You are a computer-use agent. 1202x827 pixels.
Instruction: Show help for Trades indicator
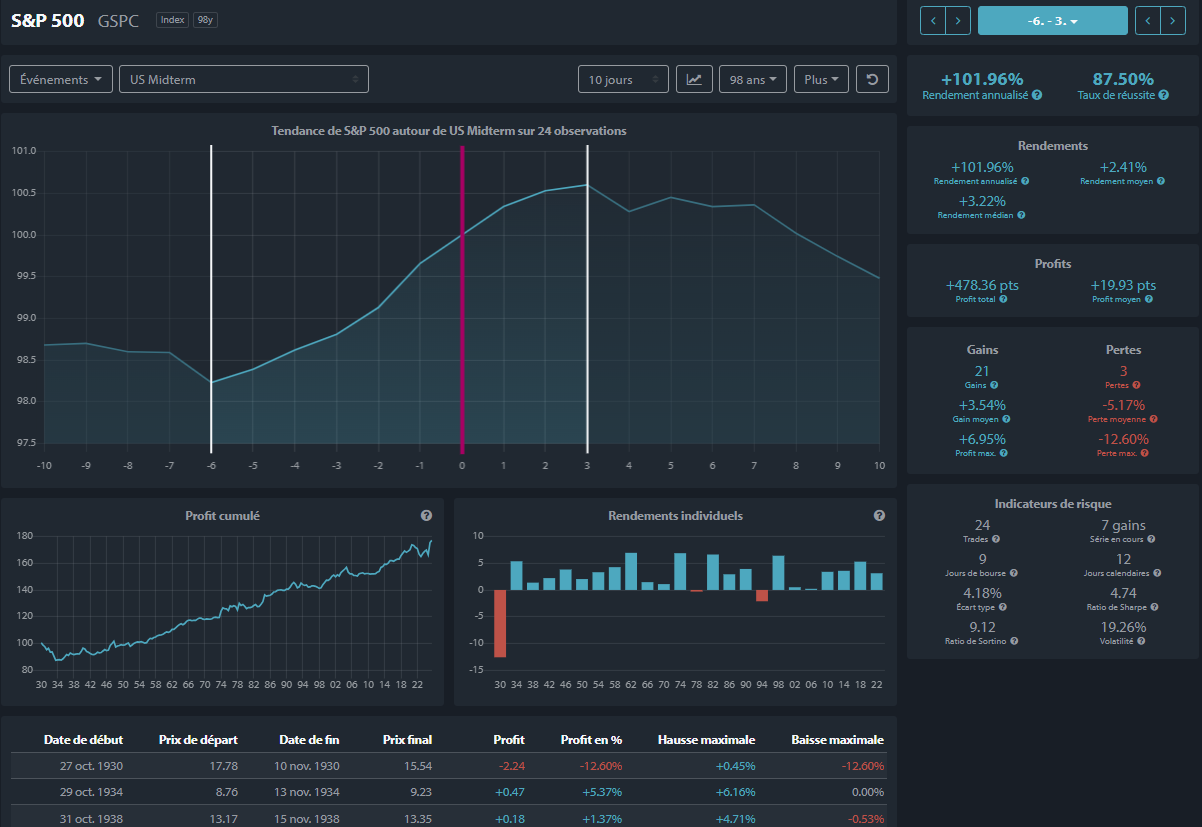point(995,539)
